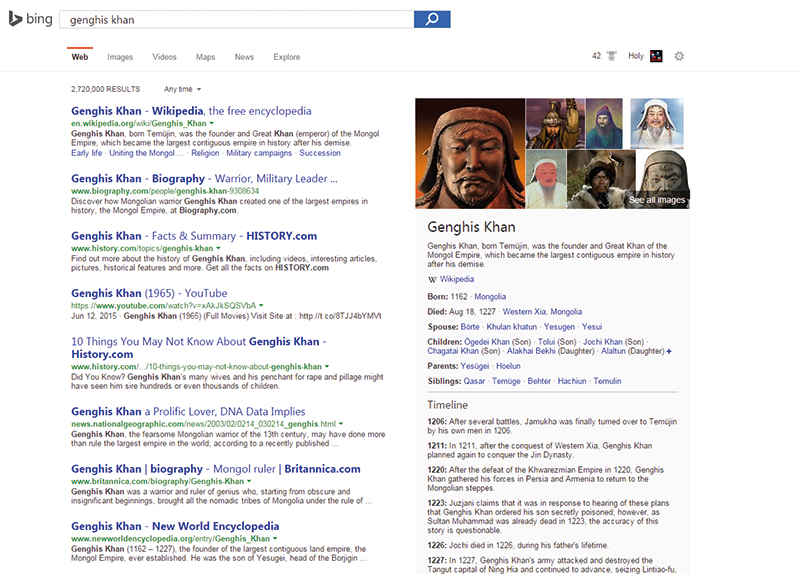Jump to Religion sublink
Screen dimensions: 800x574
click(x=205, y=153)
